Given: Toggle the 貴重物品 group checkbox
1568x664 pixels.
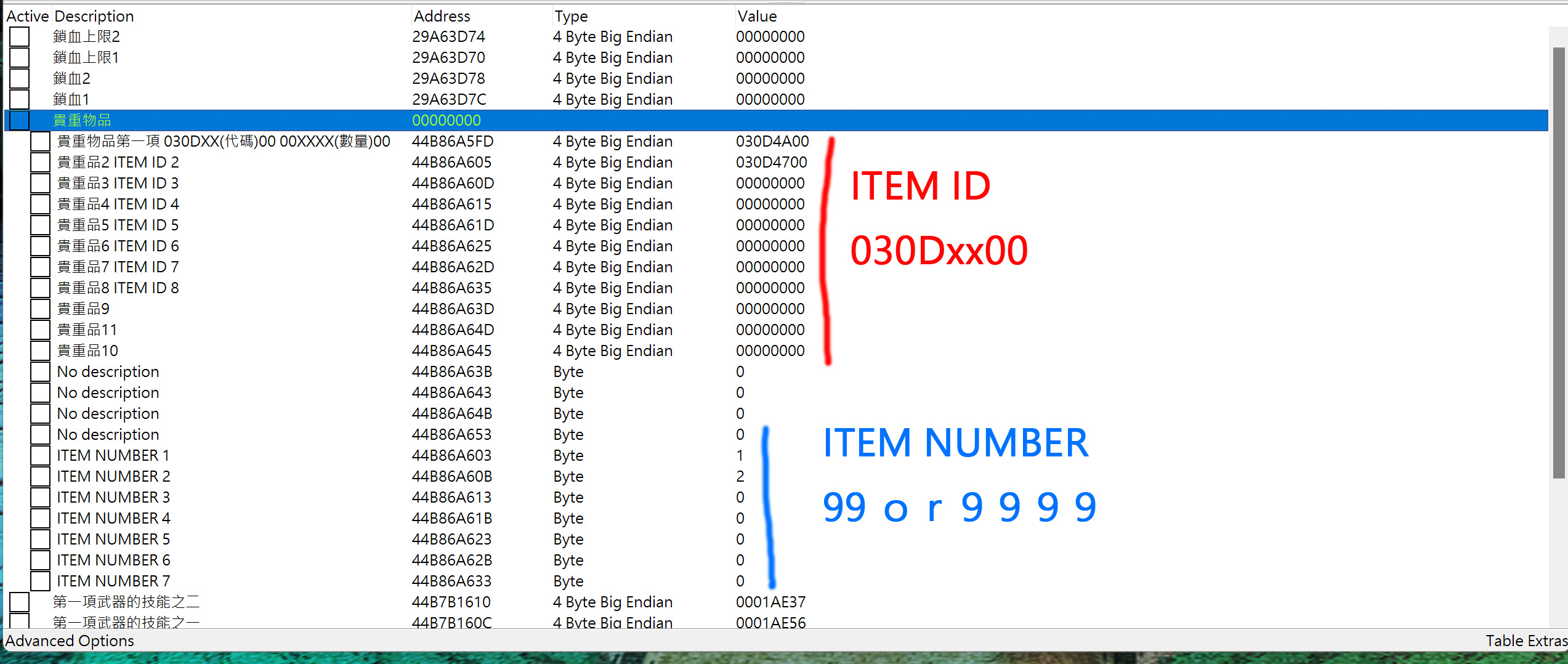Looking at the screenshot, I should [x=19, y=121].
